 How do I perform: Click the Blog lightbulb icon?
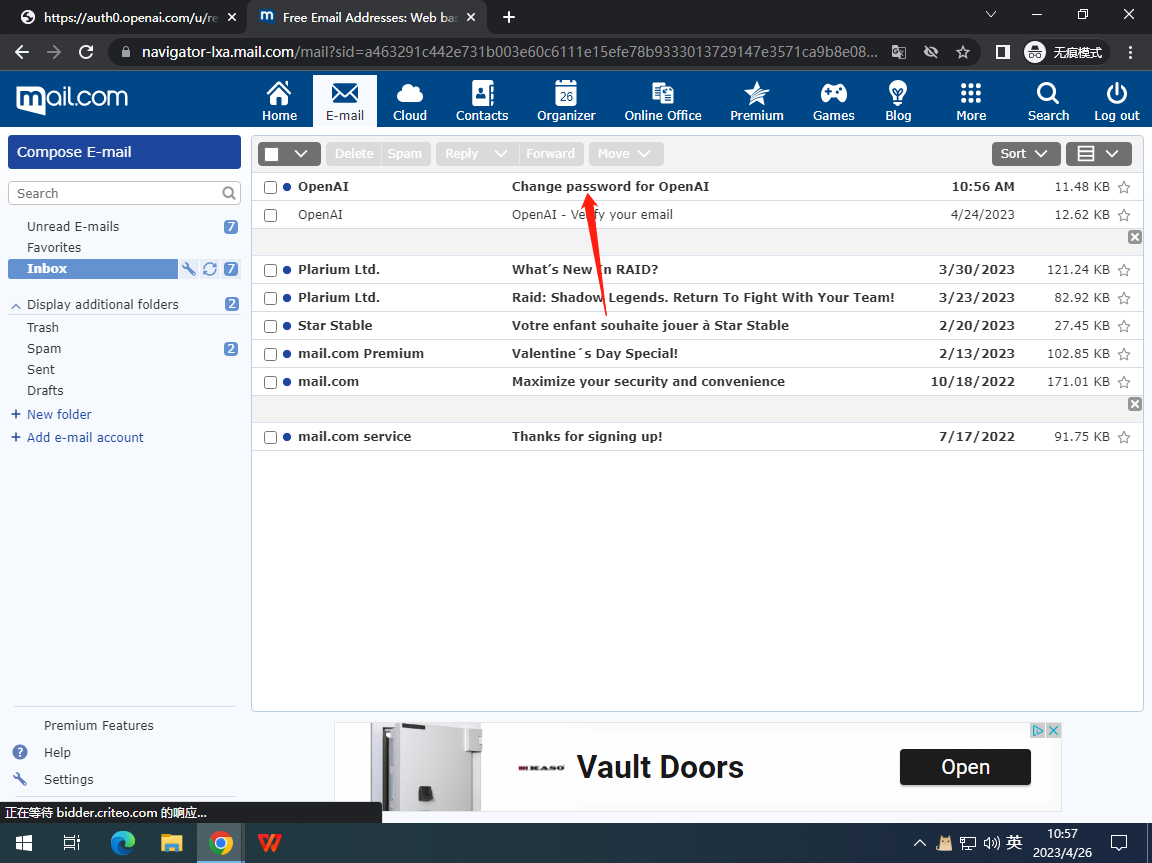[x=898, y=94]
